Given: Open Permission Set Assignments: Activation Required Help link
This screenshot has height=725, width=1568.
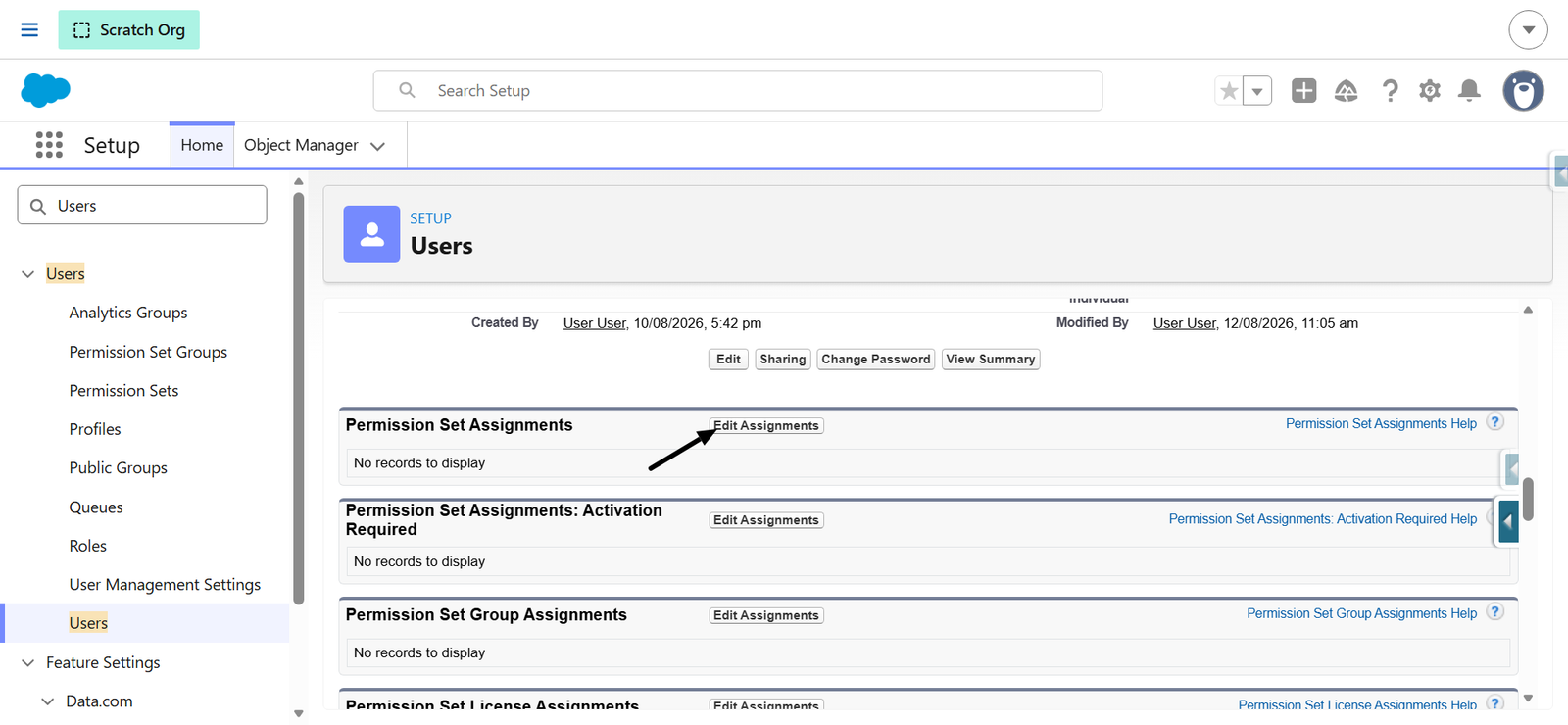Looking at the screenshot, I should tap(1322, 518).
